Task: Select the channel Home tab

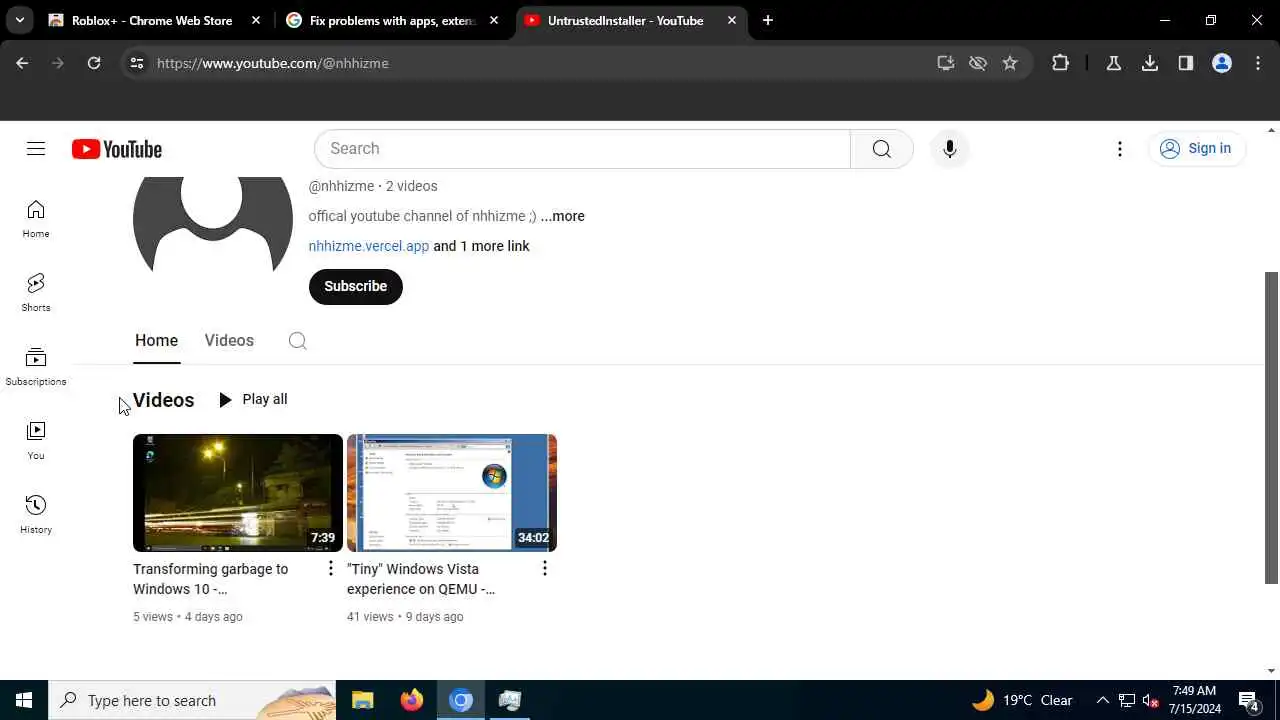Action: (x=156, y=341)
